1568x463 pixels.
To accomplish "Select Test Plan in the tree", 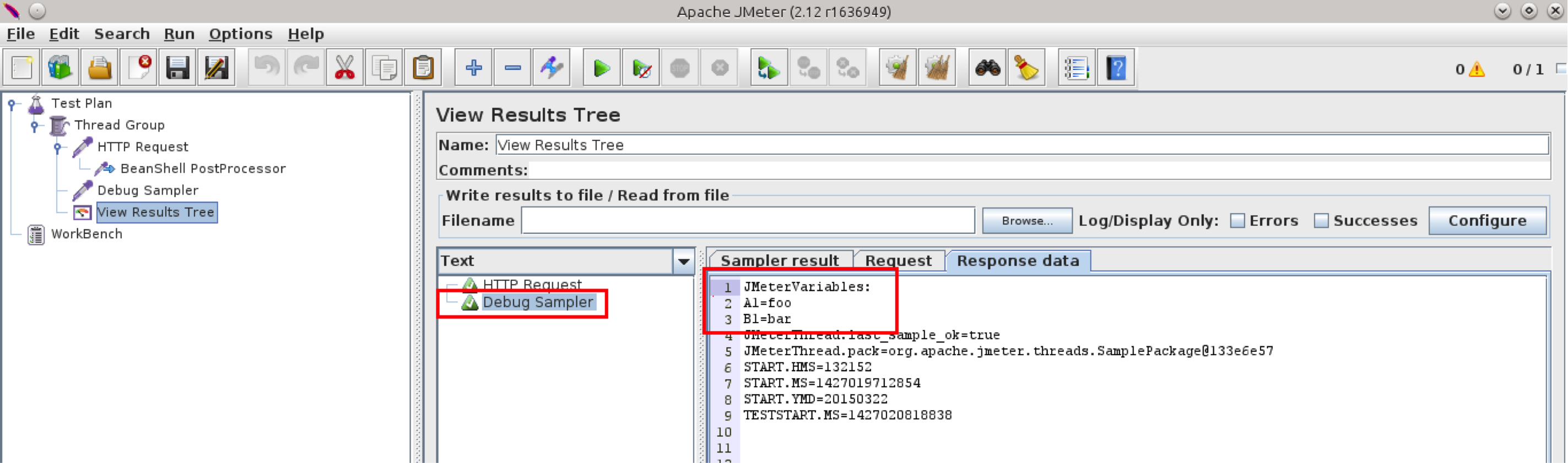I will (x=82, y=104).
